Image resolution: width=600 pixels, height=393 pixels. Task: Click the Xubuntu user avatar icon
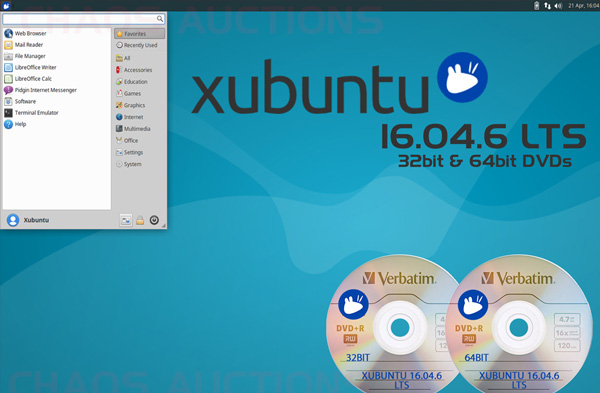[13, 220]
